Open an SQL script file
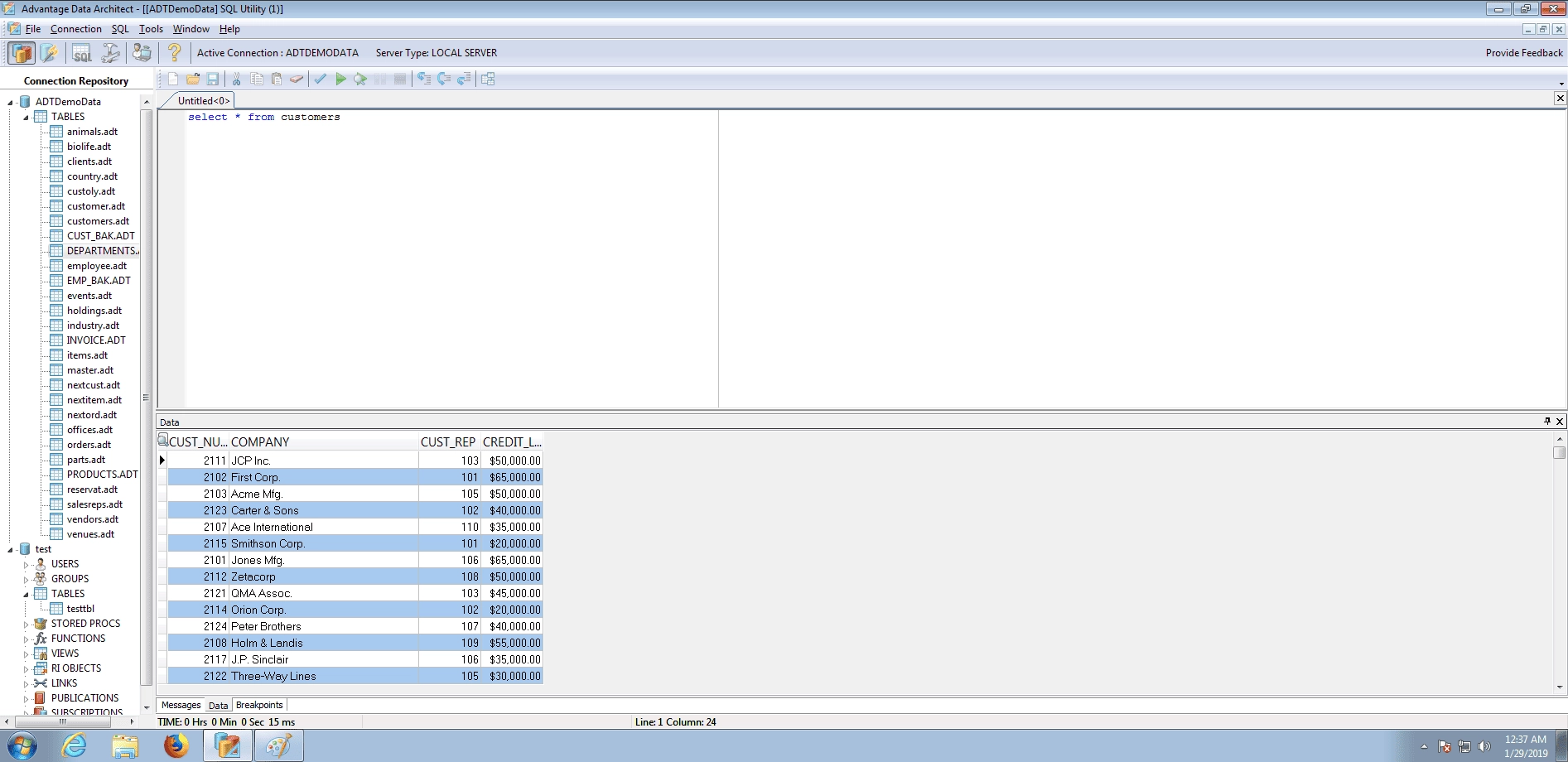This screenshot has width=1568, height=762. pyautogui.click(x=193, y=80)
